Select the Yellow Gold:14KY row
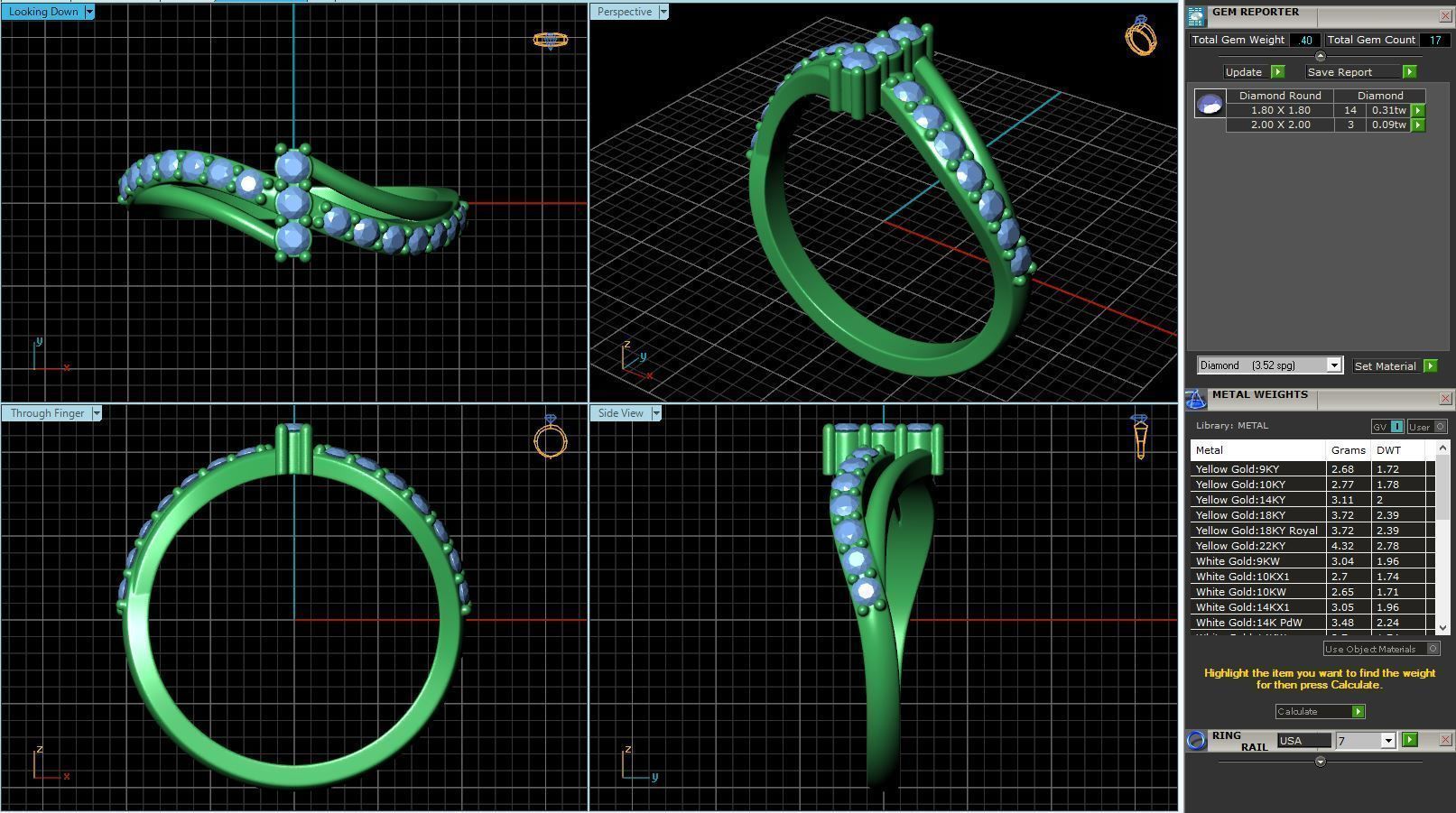 coord(1312,500)
